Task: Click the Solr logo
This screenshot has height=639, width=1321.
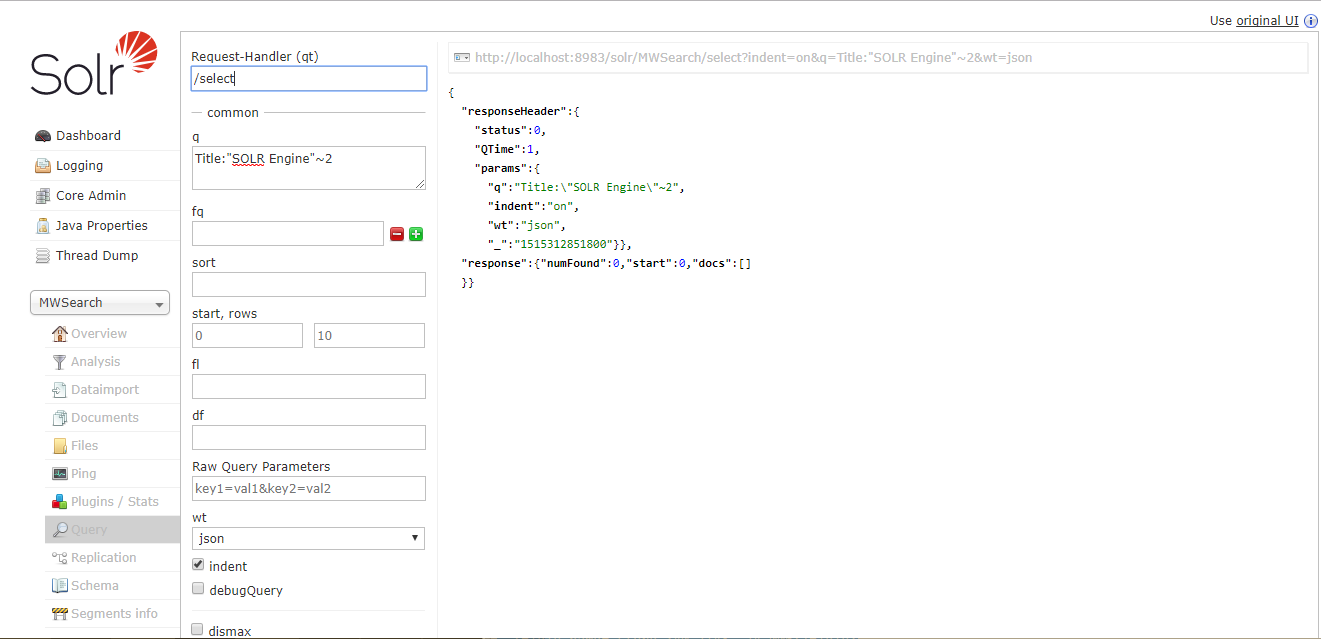Action: click(x=94, y=64)
